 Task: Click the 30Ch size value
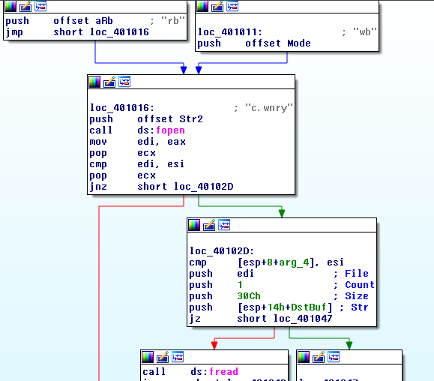pyautogui.click(x=249, y=296)
